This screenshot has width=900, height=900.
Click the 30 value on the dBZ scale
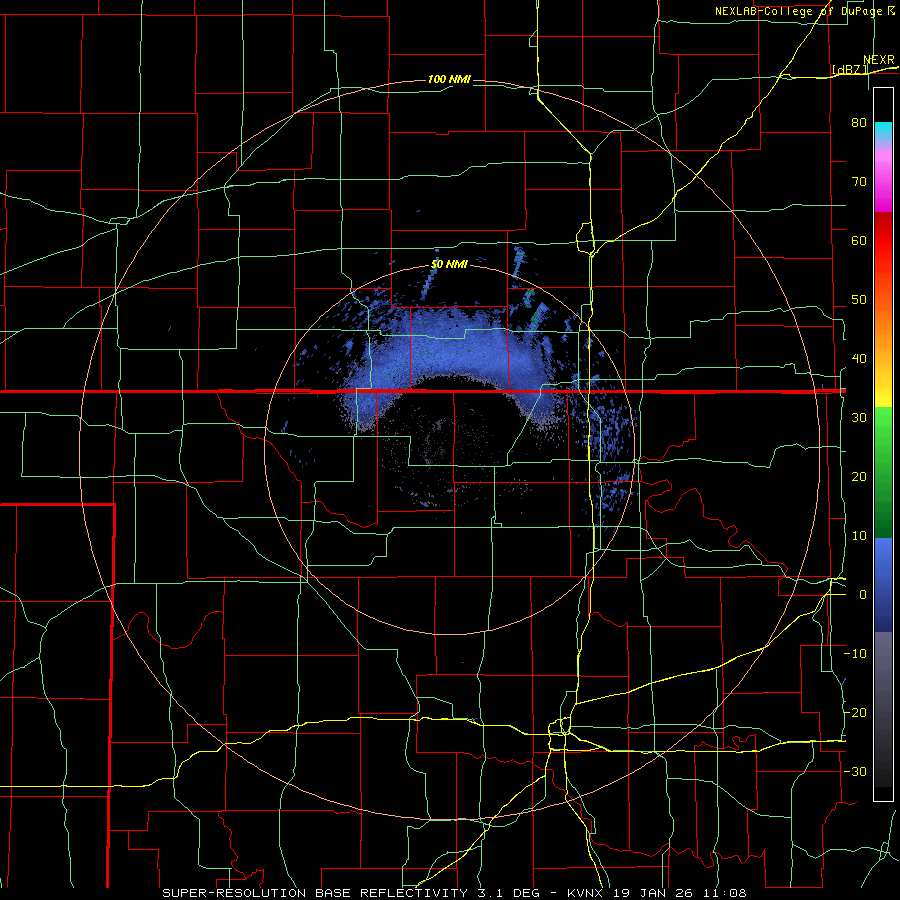[x=859, y=417]
